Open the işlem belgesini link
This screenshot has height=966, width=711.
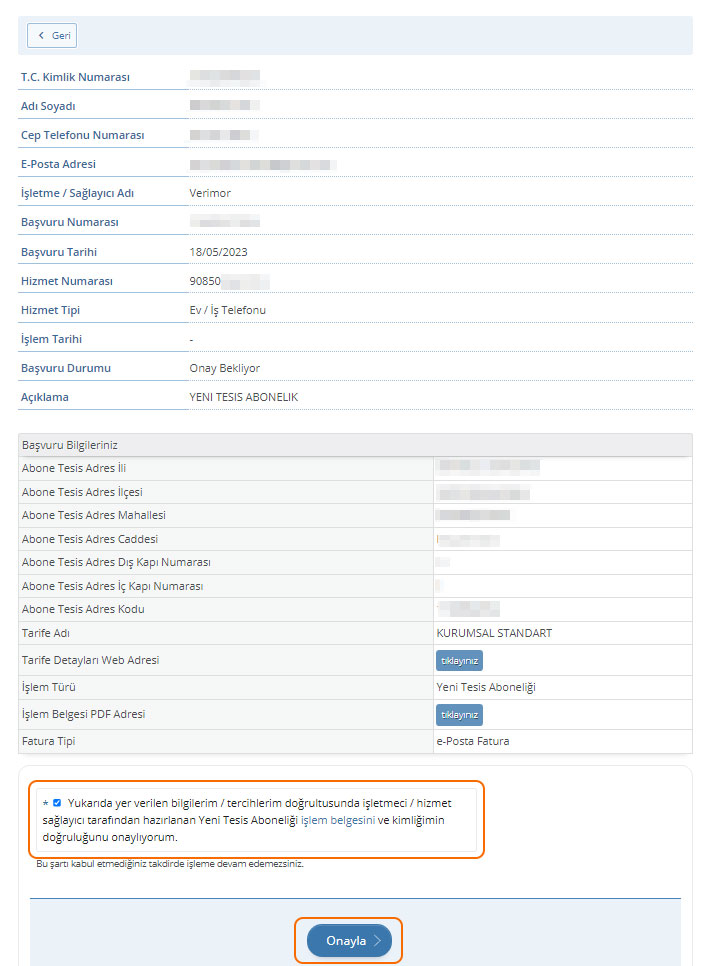[x=338, y=820]
